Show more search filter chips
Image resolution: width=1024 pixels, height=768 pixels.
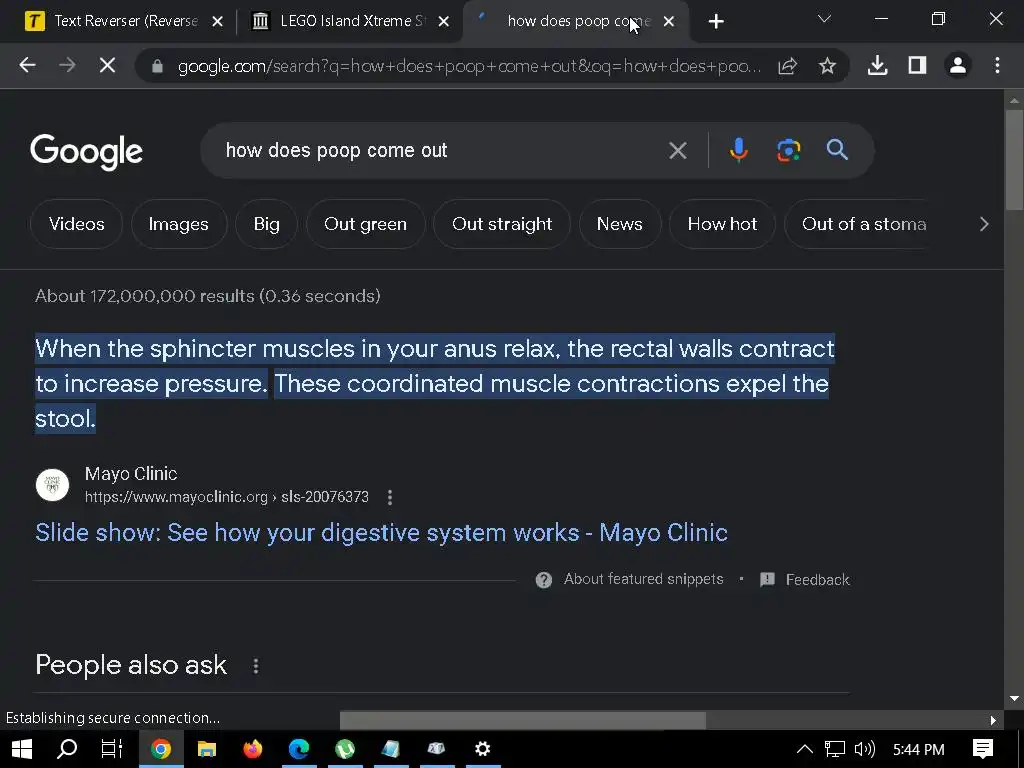click(x=984, y=224)
